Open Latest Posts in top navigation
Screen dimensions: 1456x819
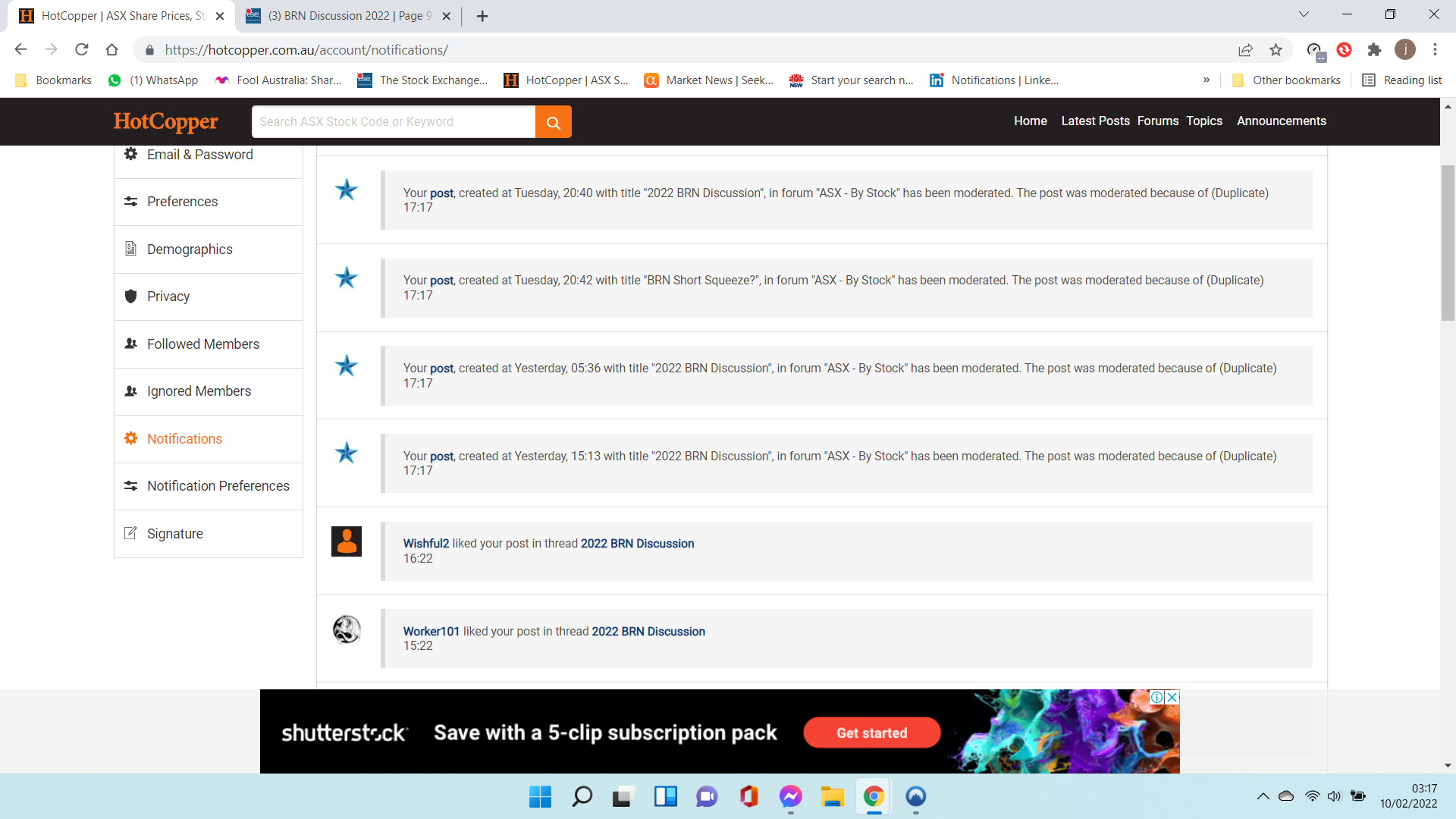1095,121
